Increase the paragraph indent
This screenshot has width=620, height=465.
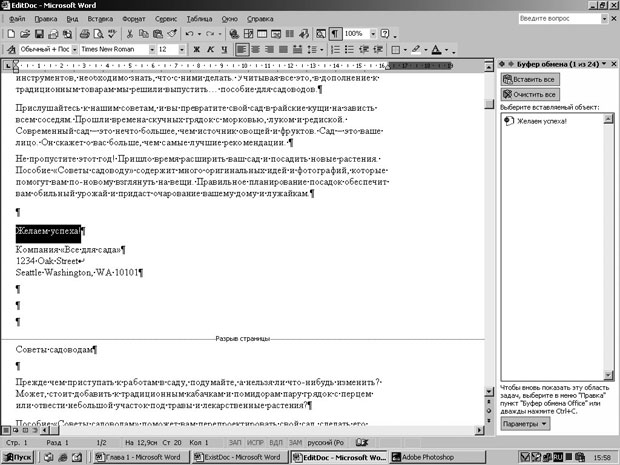click(378, 49)
